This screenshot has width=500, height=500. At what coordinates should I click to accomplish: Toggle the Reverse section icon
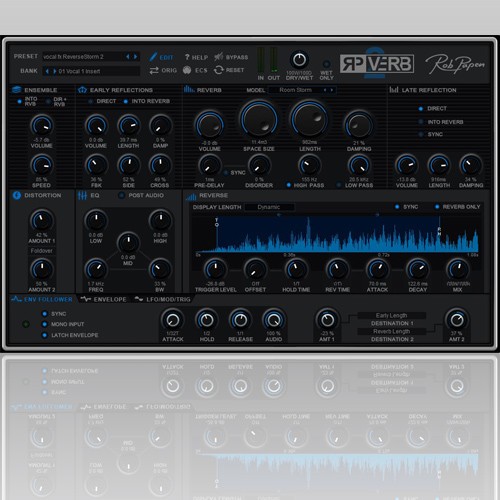[x=191, y=197]
